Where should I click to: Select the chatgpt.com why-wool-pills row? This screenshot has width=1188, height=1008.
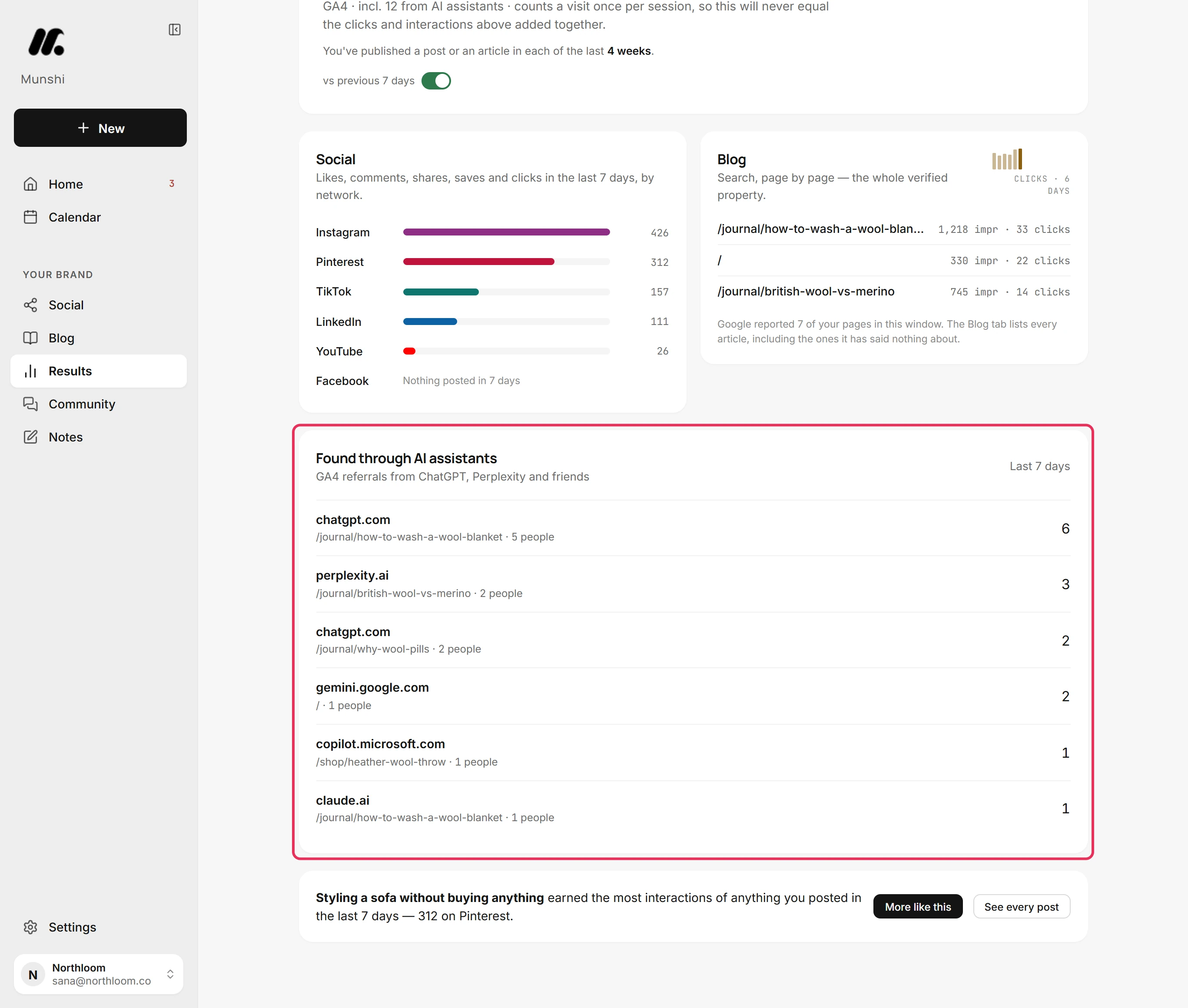click(x=693, y=640)
